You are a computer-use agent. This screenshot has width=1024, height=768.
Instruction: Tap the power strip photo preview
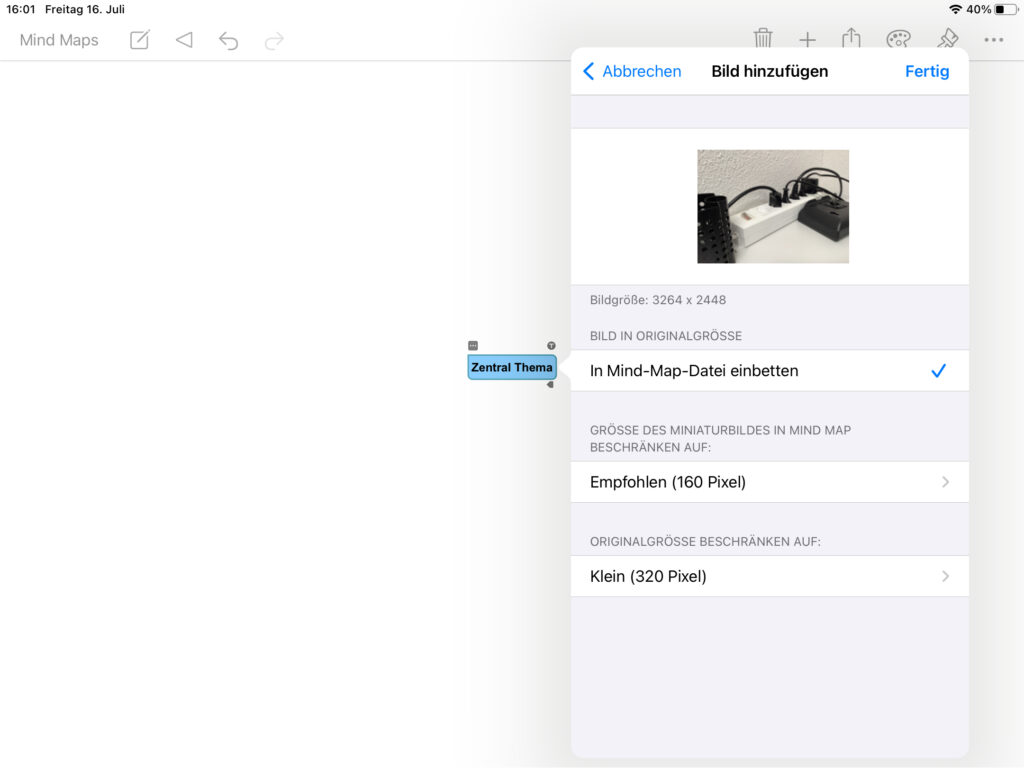click(772, 207)
